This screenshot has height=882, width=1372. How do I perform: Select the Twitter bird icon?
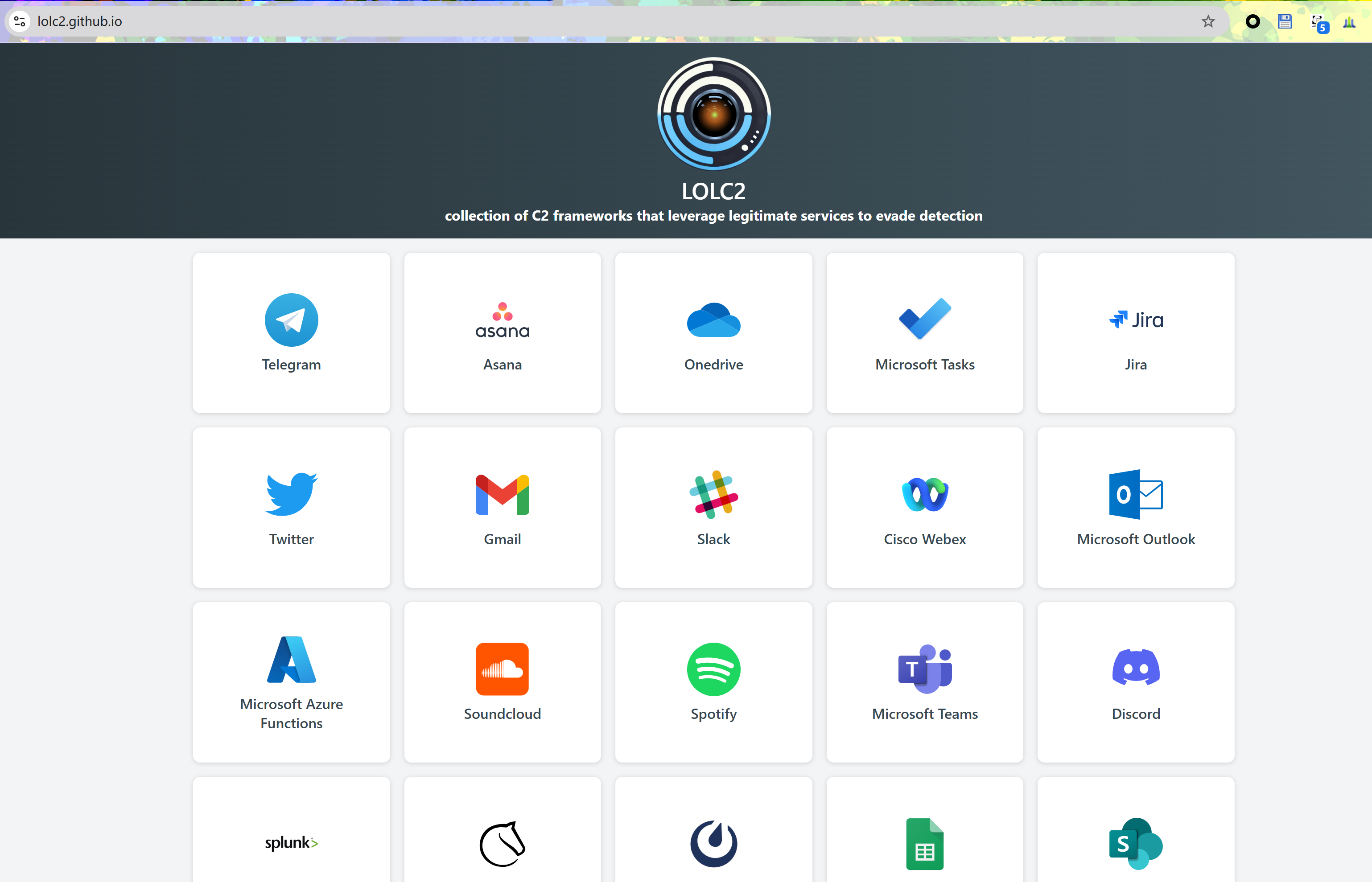[x=291, y=494]
